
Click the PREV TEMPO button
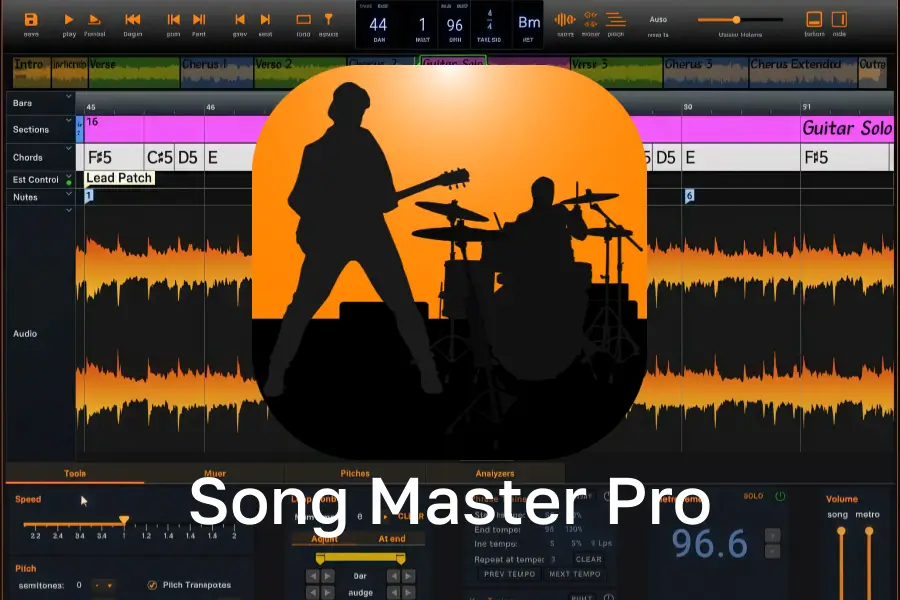[509, 574]
